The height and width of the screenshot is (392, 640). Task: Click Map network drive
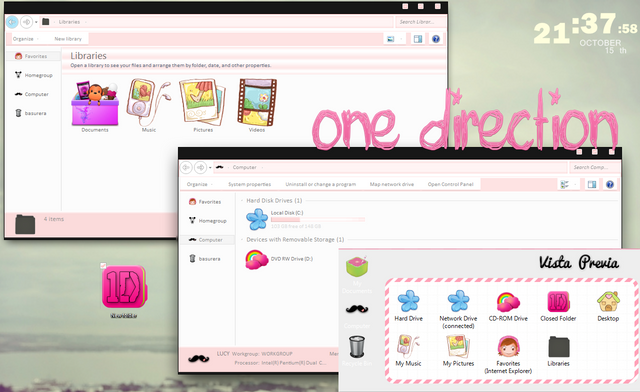click(x=392, y=185)
